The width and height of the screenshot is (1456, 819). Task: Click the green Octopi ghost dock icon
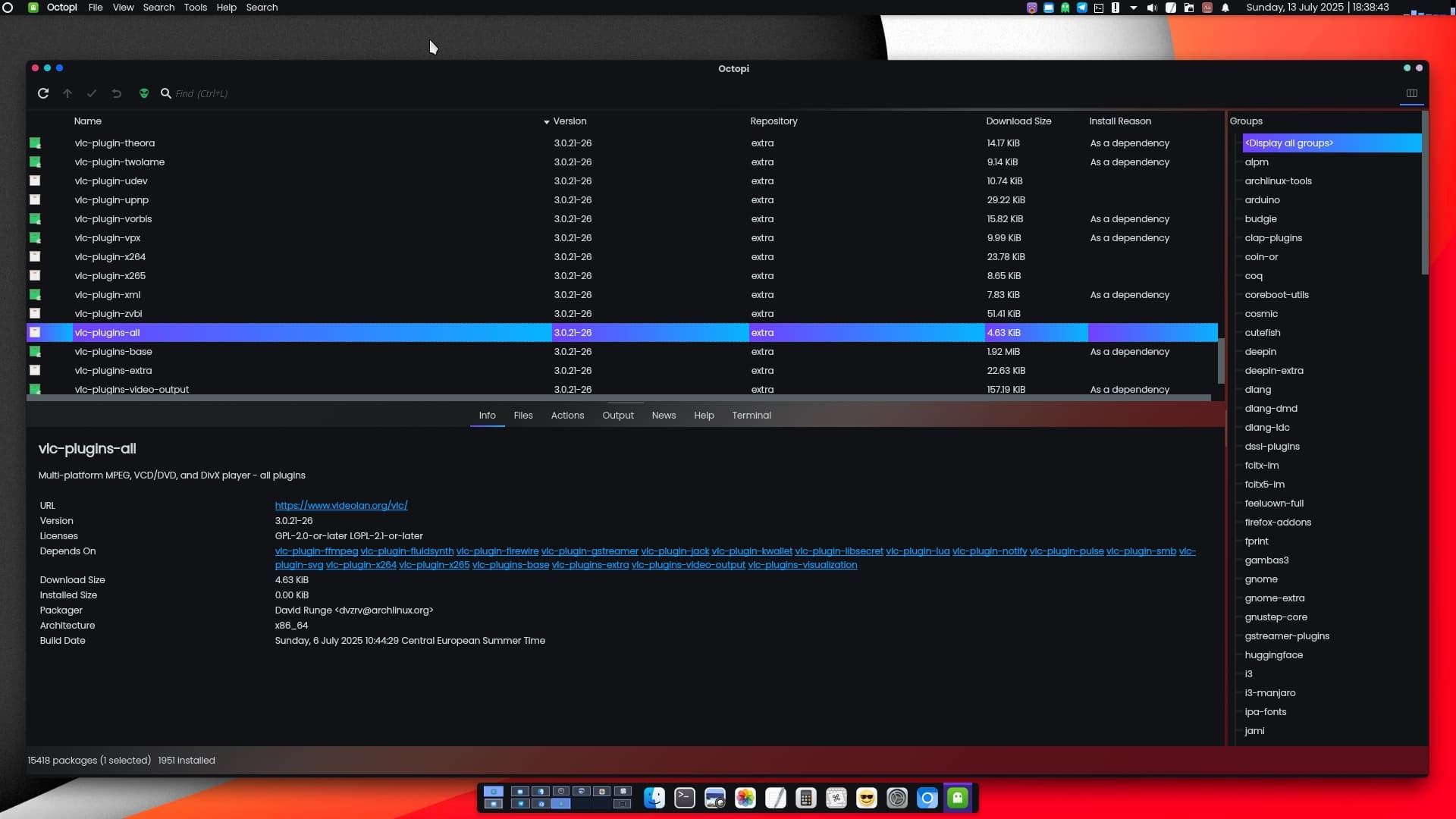click(x=958, y=798)
